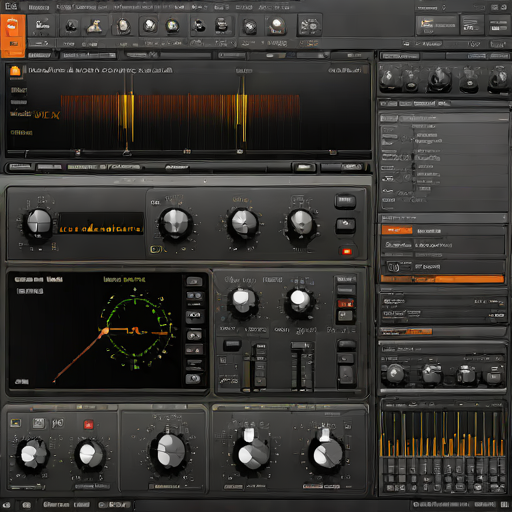This screenshot has height=512, width=512.
Task: Click the orange text readout beside the leftmost knob
Action: [101, 229]
